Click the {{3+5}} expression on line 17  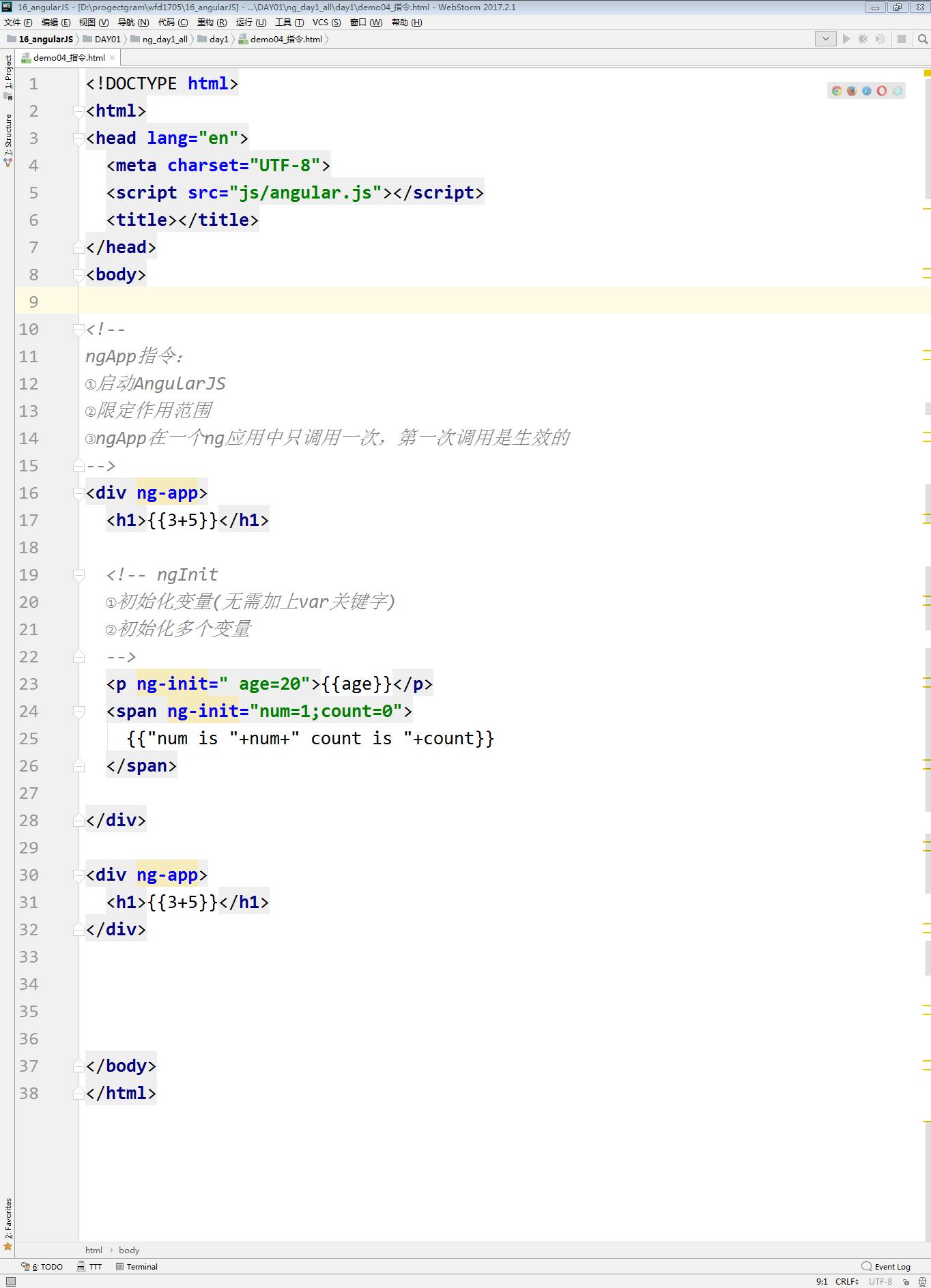click(183, 521)
